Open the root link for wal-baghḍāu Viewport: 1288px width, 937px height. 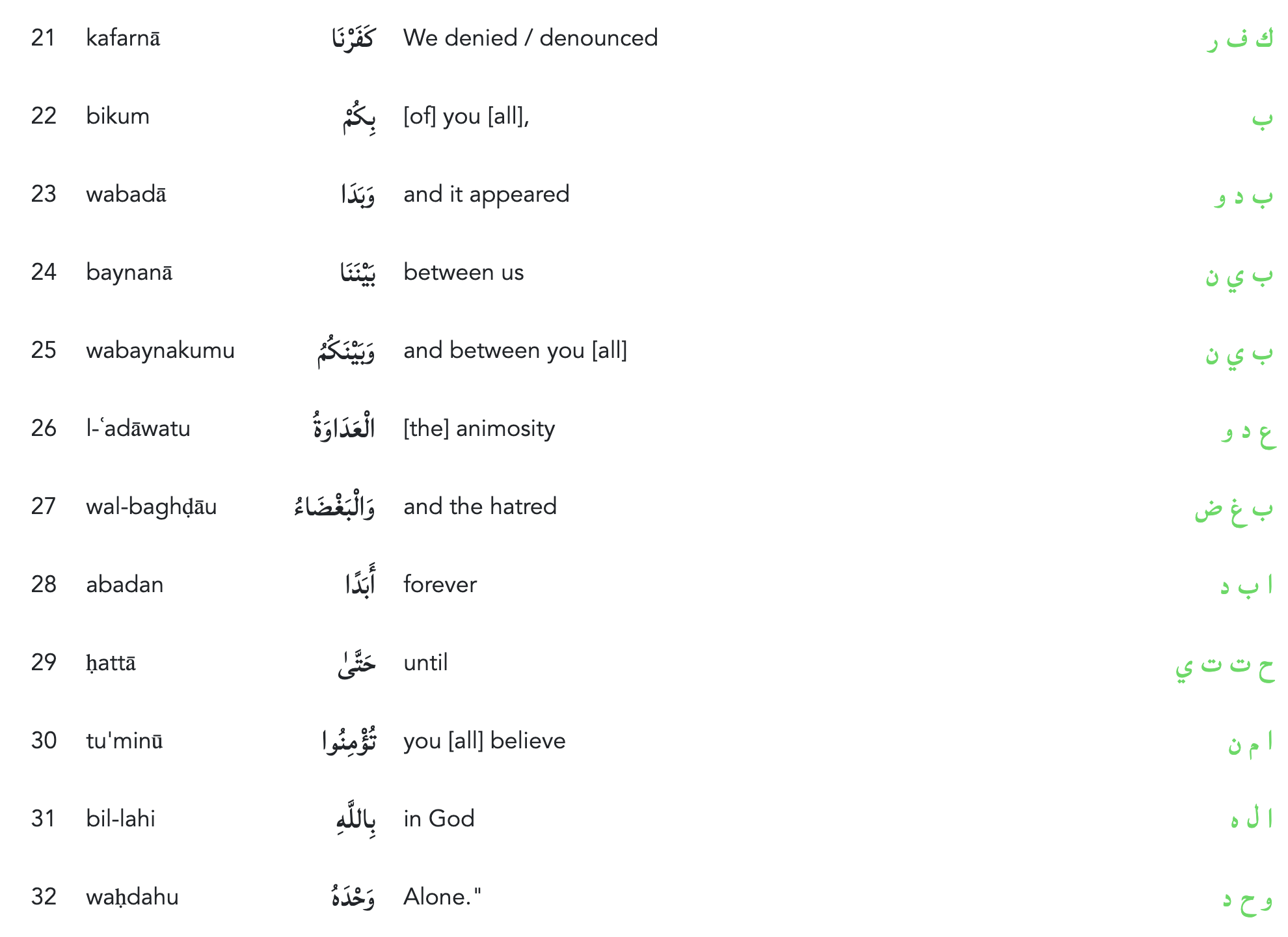[1233, 510]
